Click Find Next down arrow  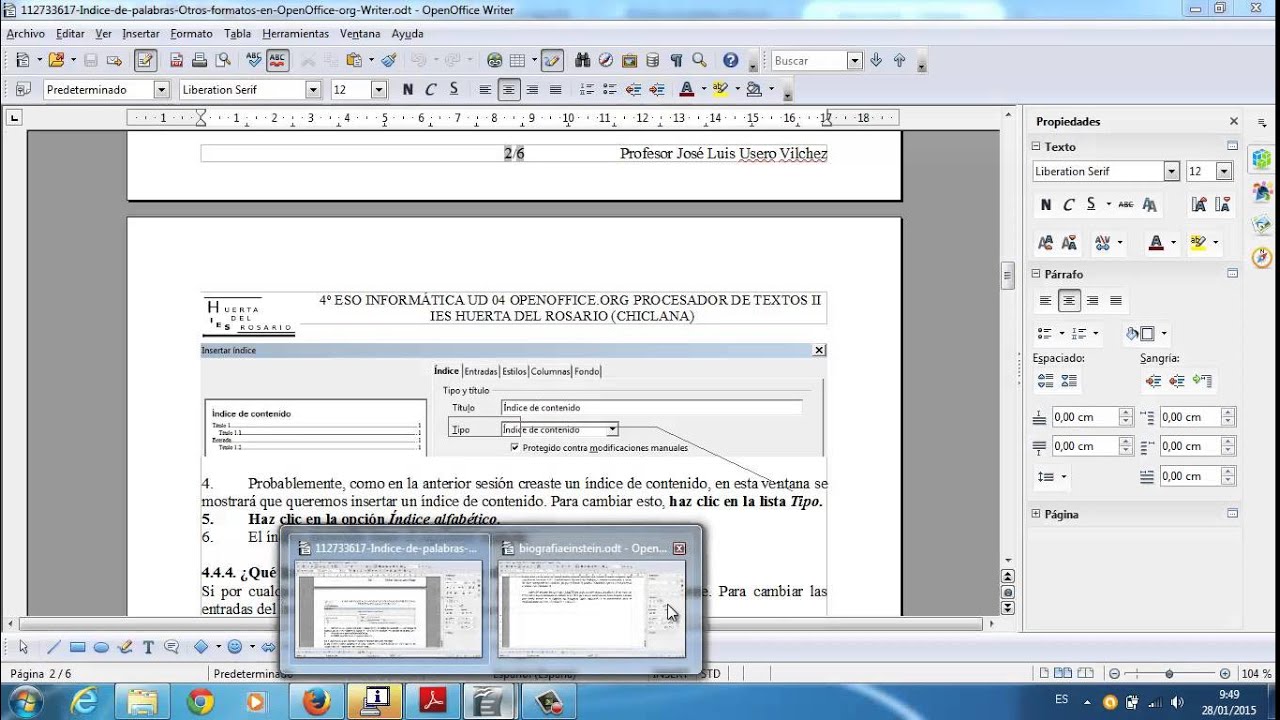[876, 60]
